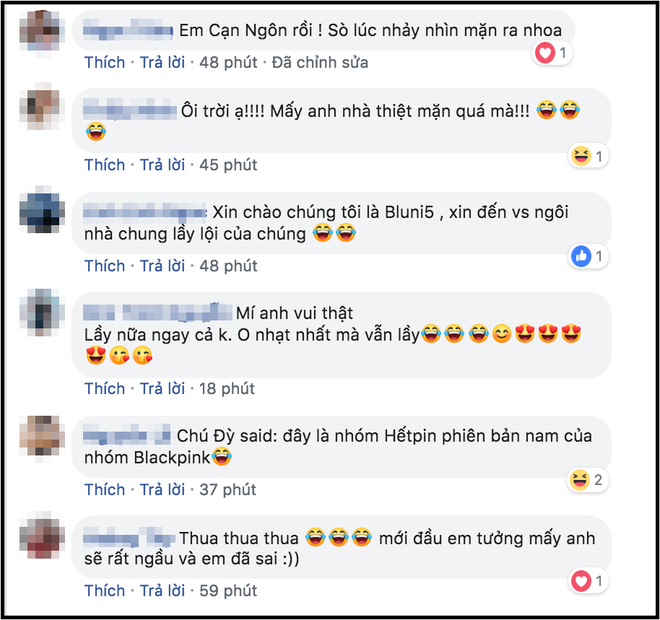
Task: Click thumbs-up reaction on Bluni5 comment
Action: 588,256
